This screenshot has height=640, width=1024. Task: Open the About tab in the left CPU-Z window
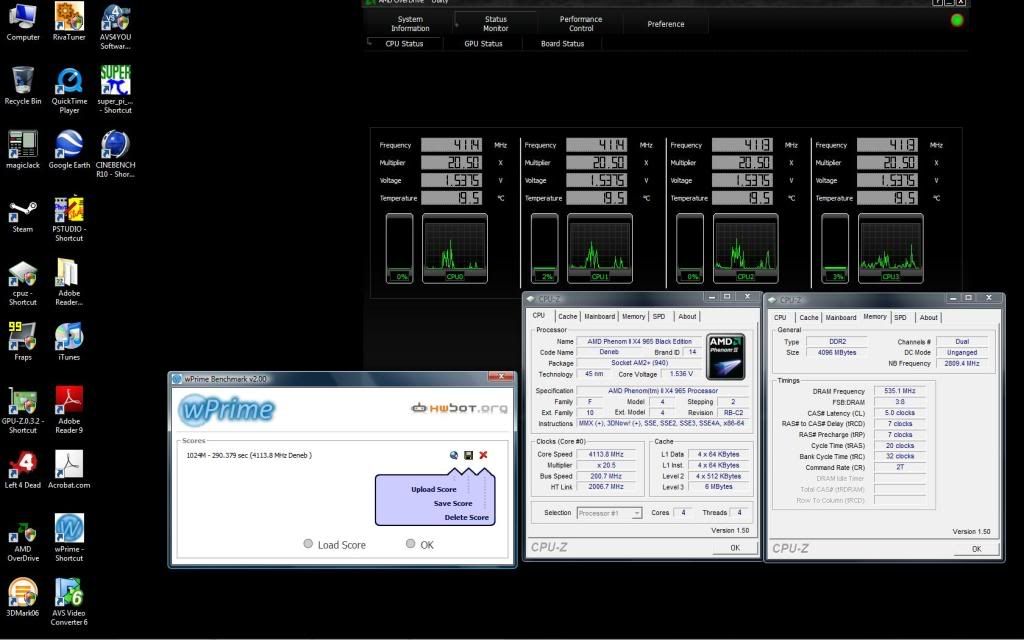click(x=687, y=317)
